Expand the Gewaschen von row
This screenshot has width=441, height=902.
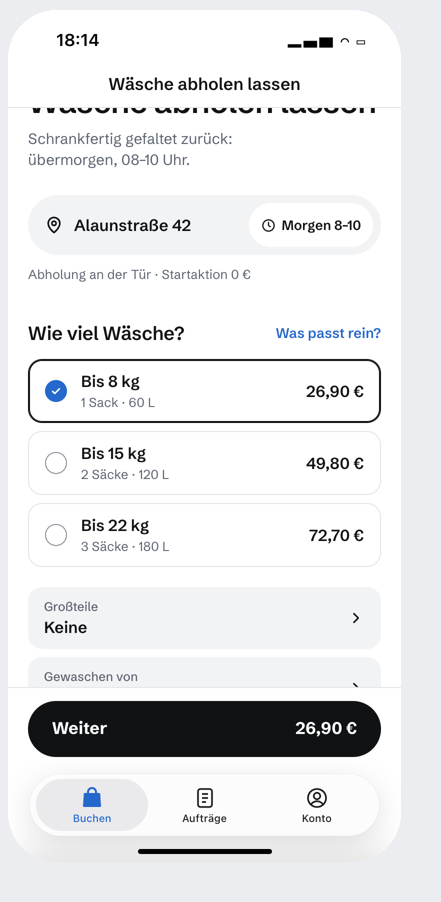[x=204, y=672]
